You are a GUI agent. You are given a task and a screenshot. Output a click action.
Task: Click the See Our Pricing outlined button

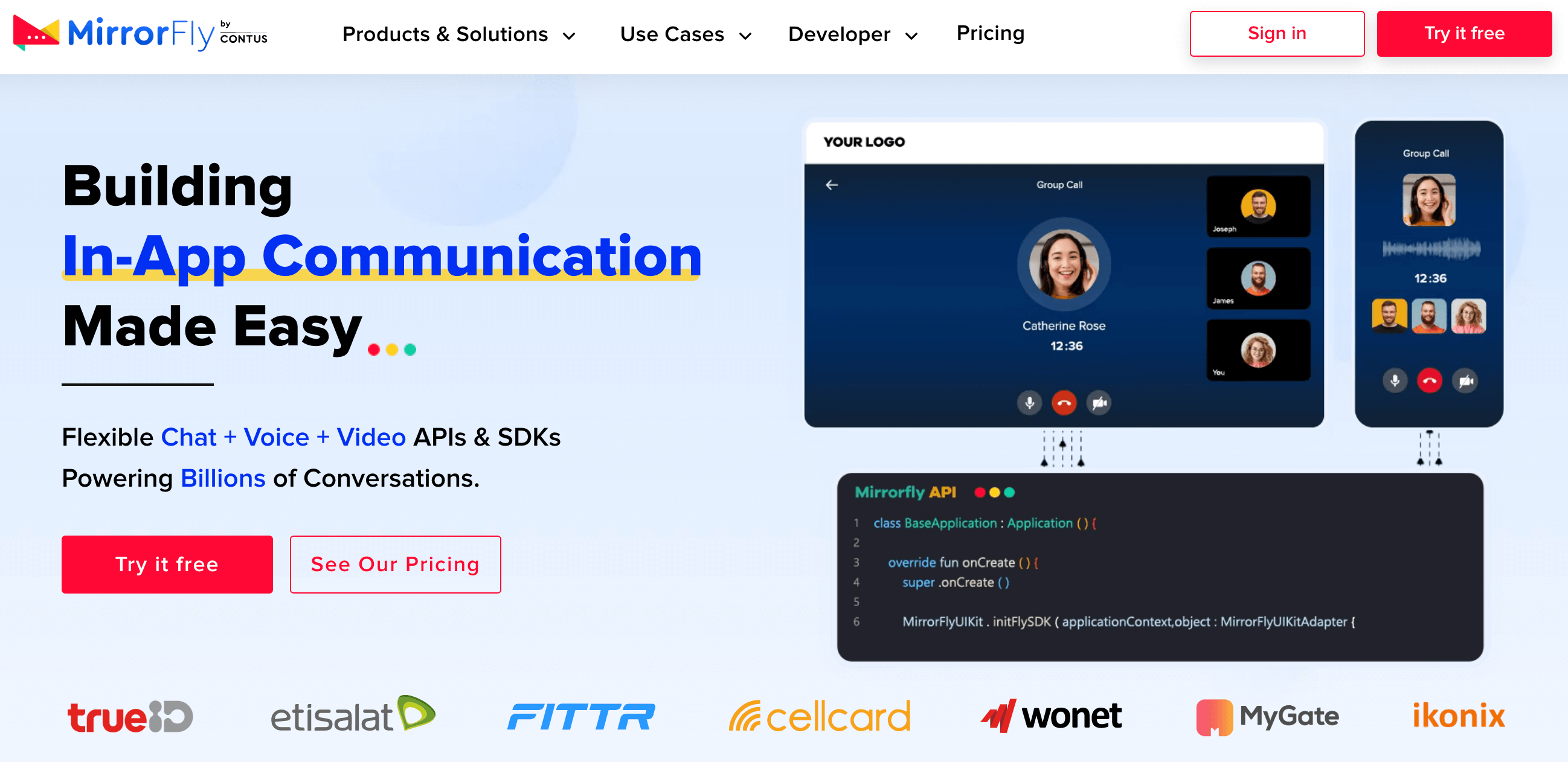(x=395, y=563)
